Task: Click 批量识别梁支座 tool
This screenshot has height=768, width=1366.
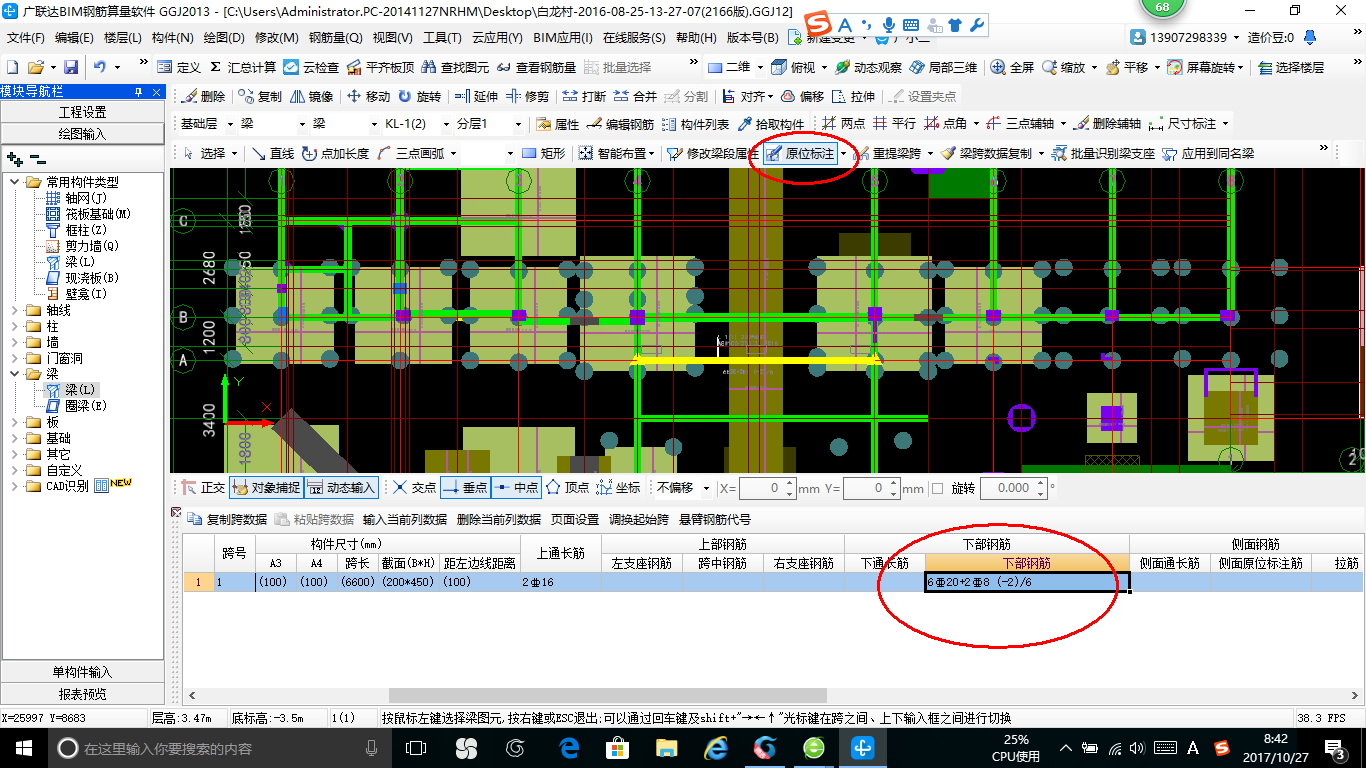Action: point(1102,153)
